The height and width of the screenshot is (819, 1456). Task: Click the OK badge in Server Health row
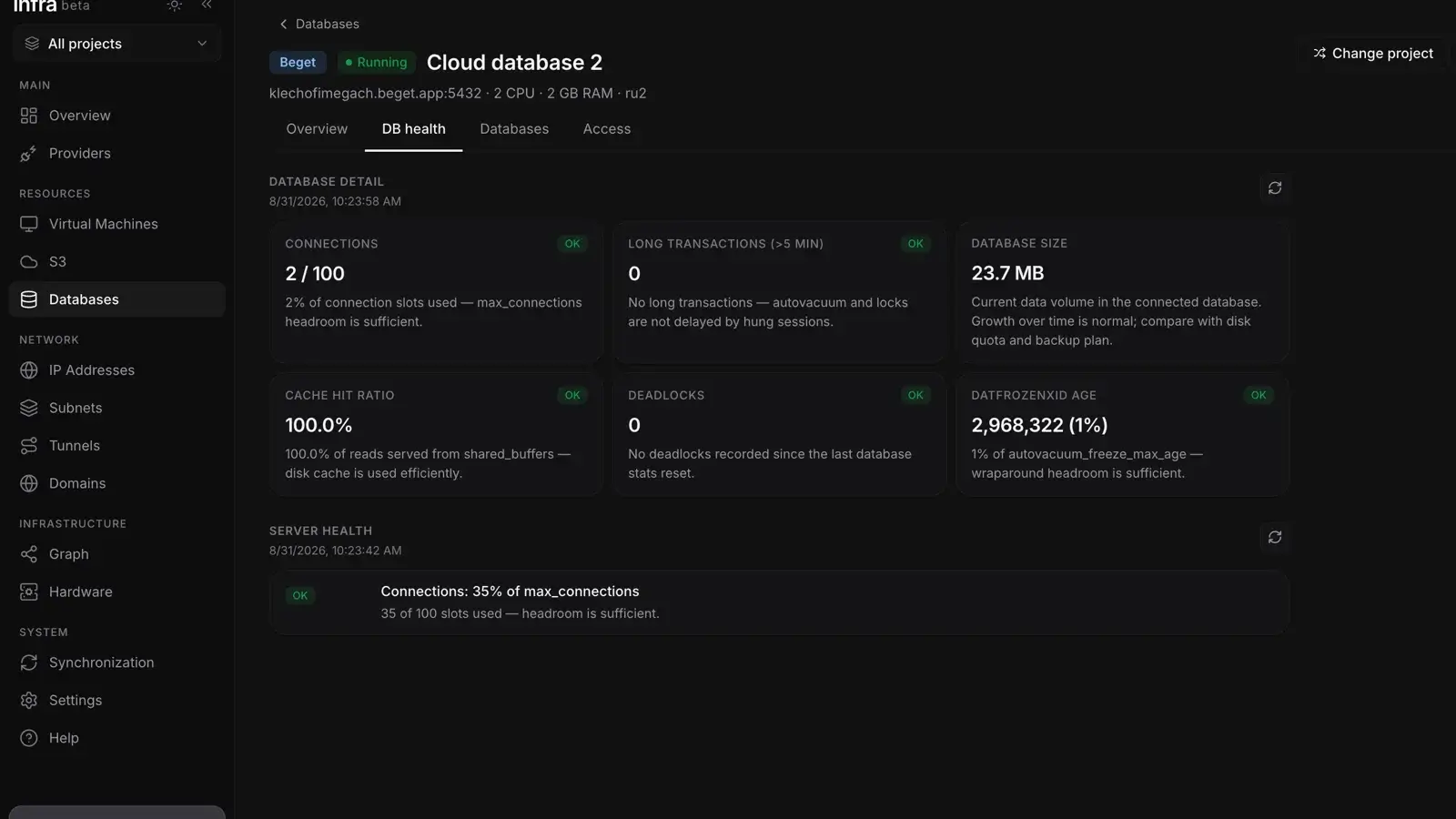point(300,596)
